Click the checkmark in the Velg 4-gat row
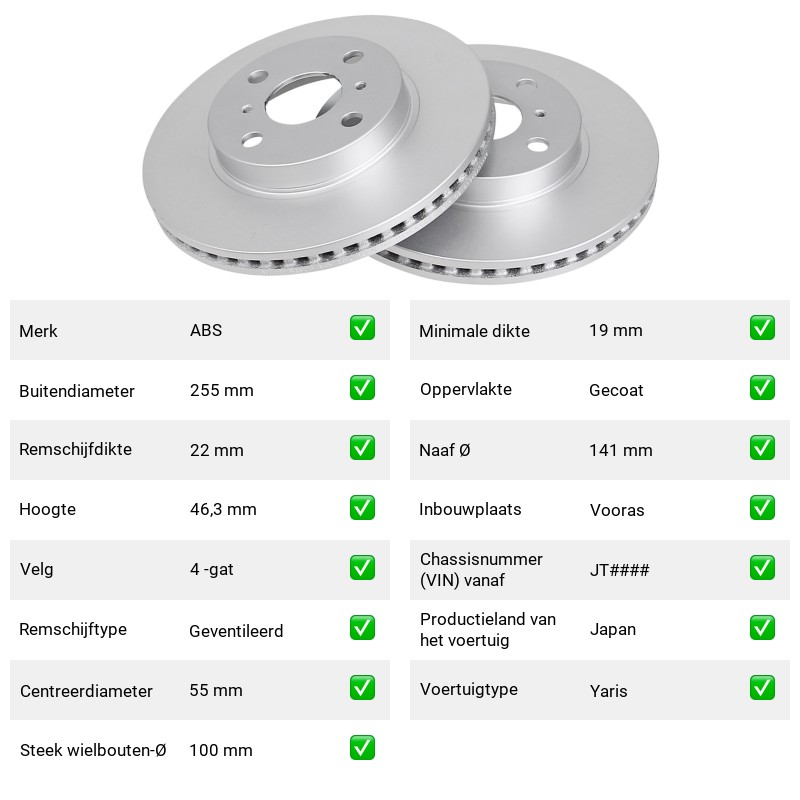 pyautogui.click(x=362, y=568)
